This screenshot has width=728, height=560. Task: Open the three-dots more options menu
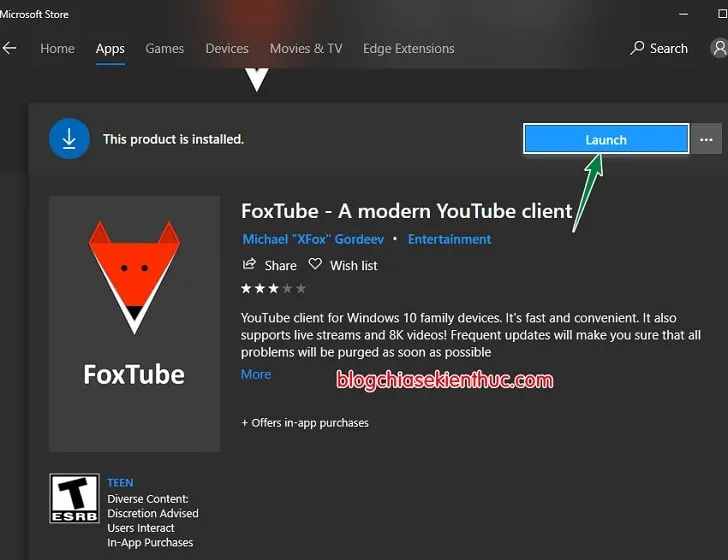[706, 139]
